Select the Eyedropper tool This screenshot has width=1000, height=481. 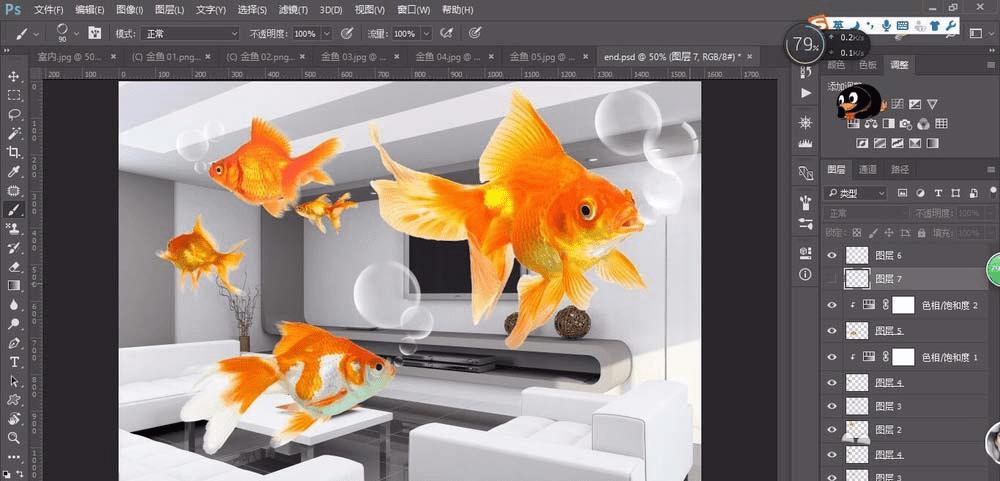point(14,171)
